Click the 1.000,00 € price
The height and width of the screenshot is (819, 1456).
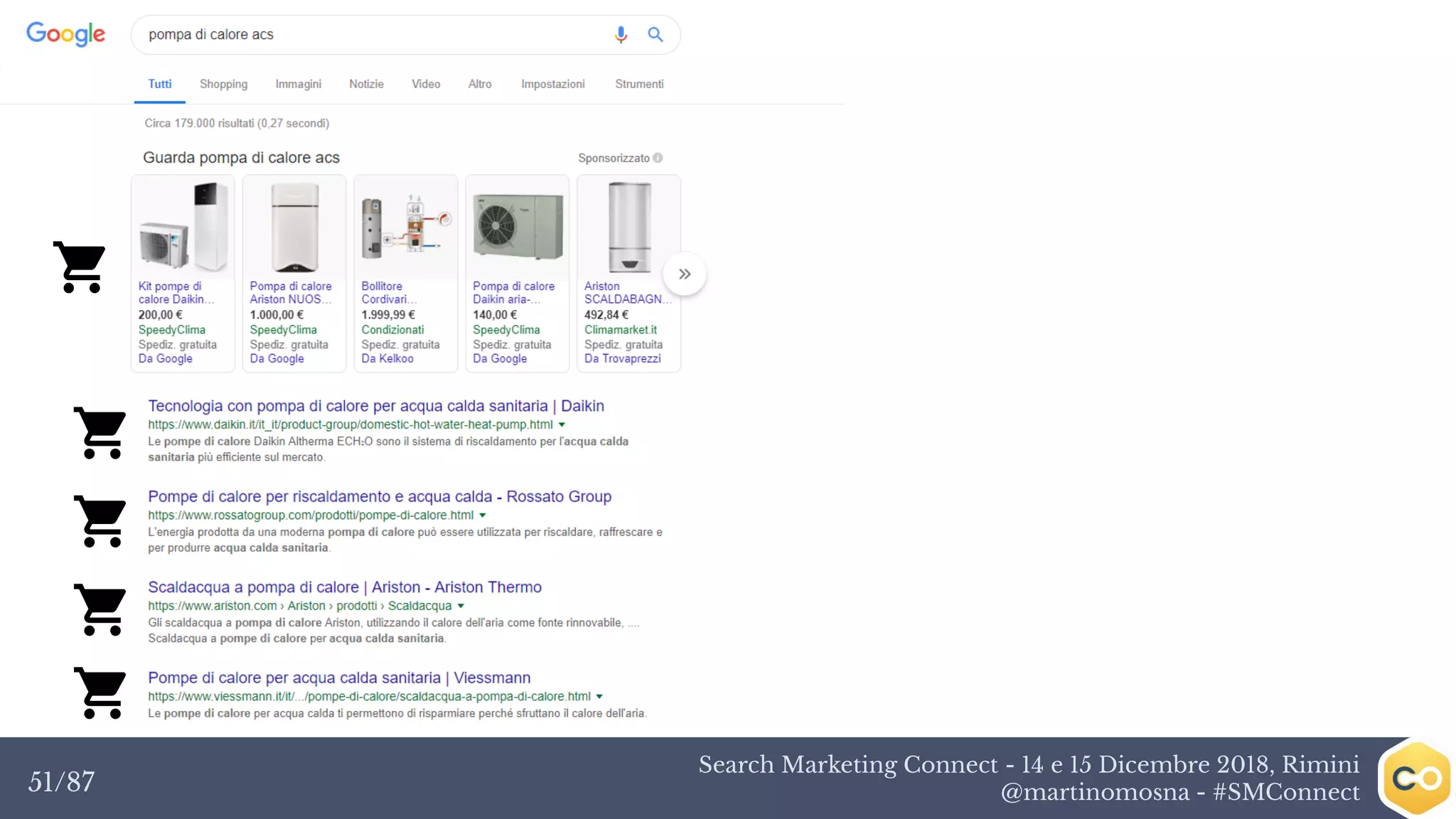pyautogui.click(x=277, y=314)
